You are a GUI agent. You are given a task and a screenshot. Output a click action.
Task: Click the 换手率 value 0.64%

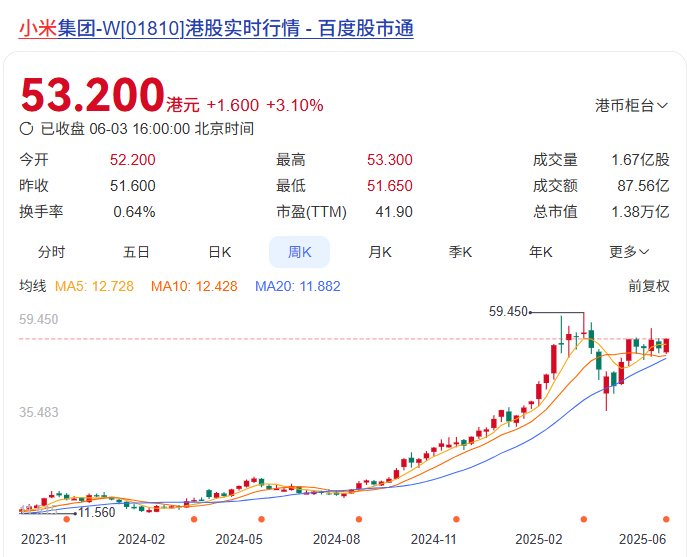[135, 212]
